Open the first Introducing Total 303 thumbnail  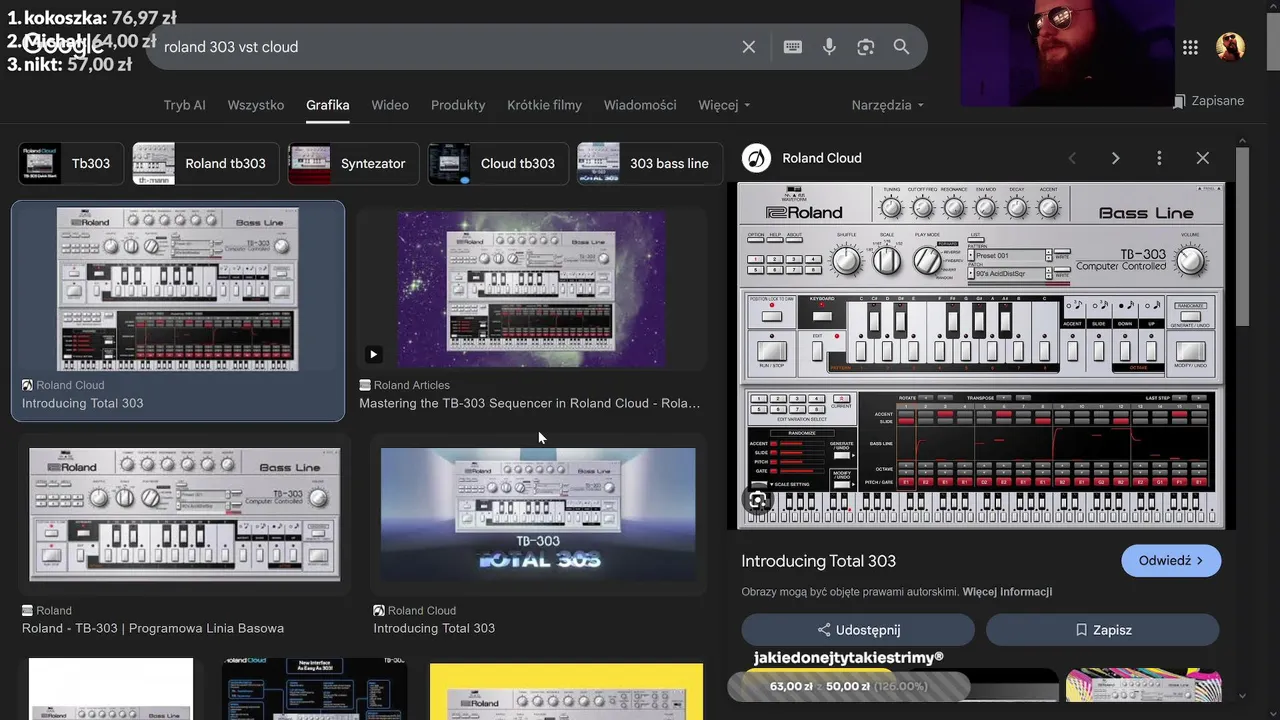tap(178, 288)
